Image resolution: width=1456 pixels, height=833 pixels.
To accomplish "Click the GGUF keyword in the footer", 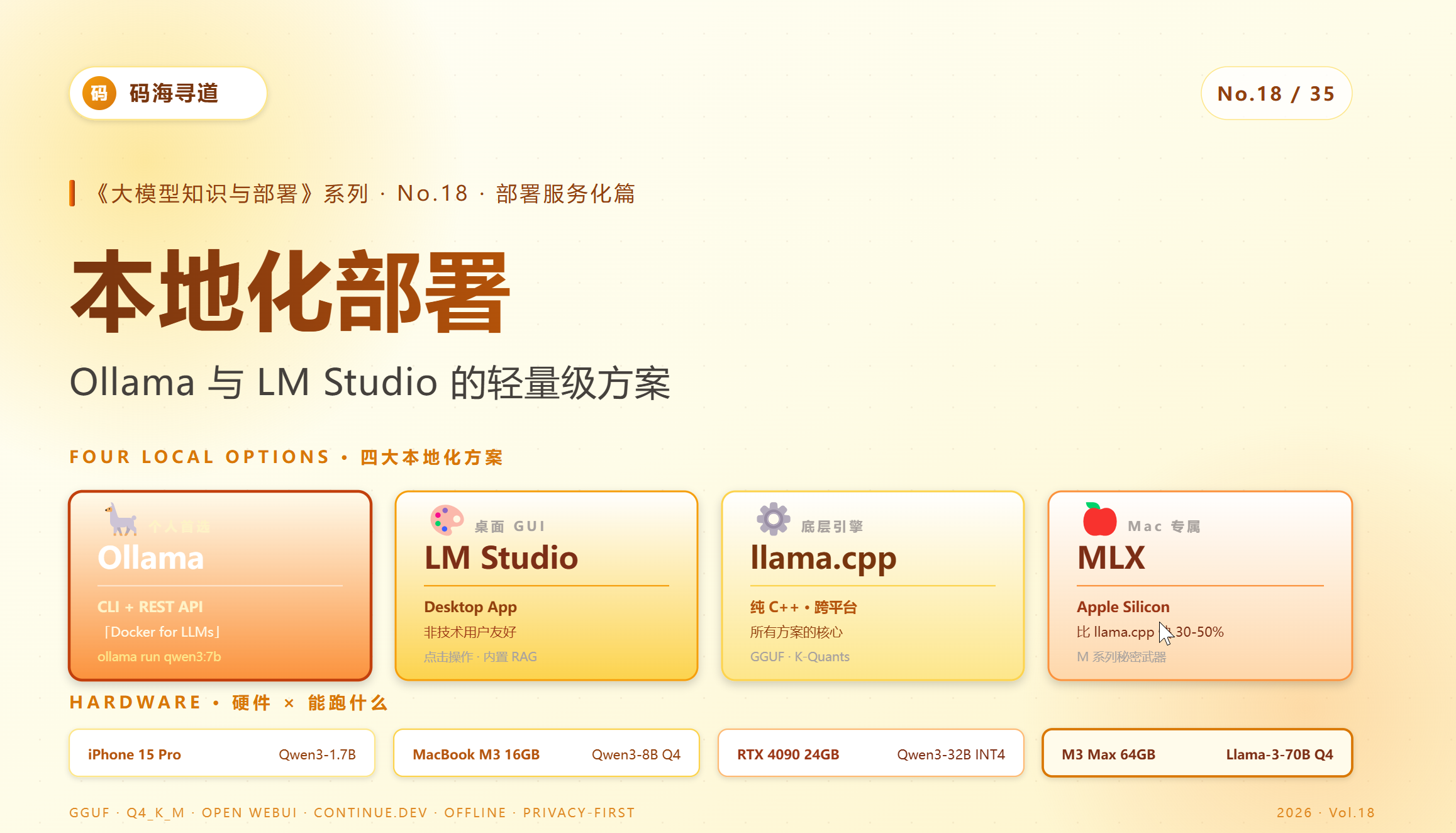I will [x=89, y=813].
